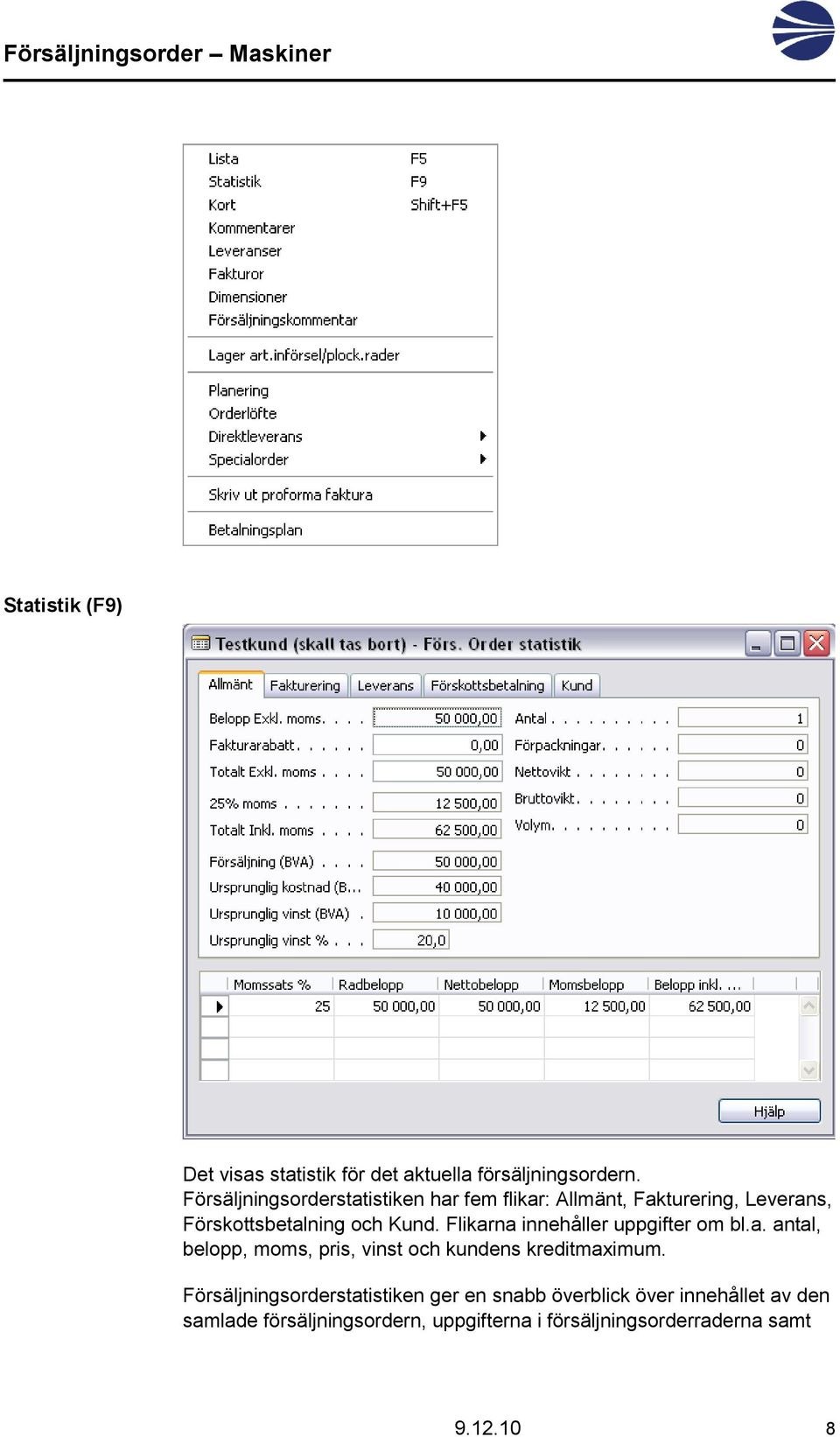This screenshot has height=1437, width=840.
Task: Click the grid scrollbar down arrow
Action: click(x=809, y=1069)
